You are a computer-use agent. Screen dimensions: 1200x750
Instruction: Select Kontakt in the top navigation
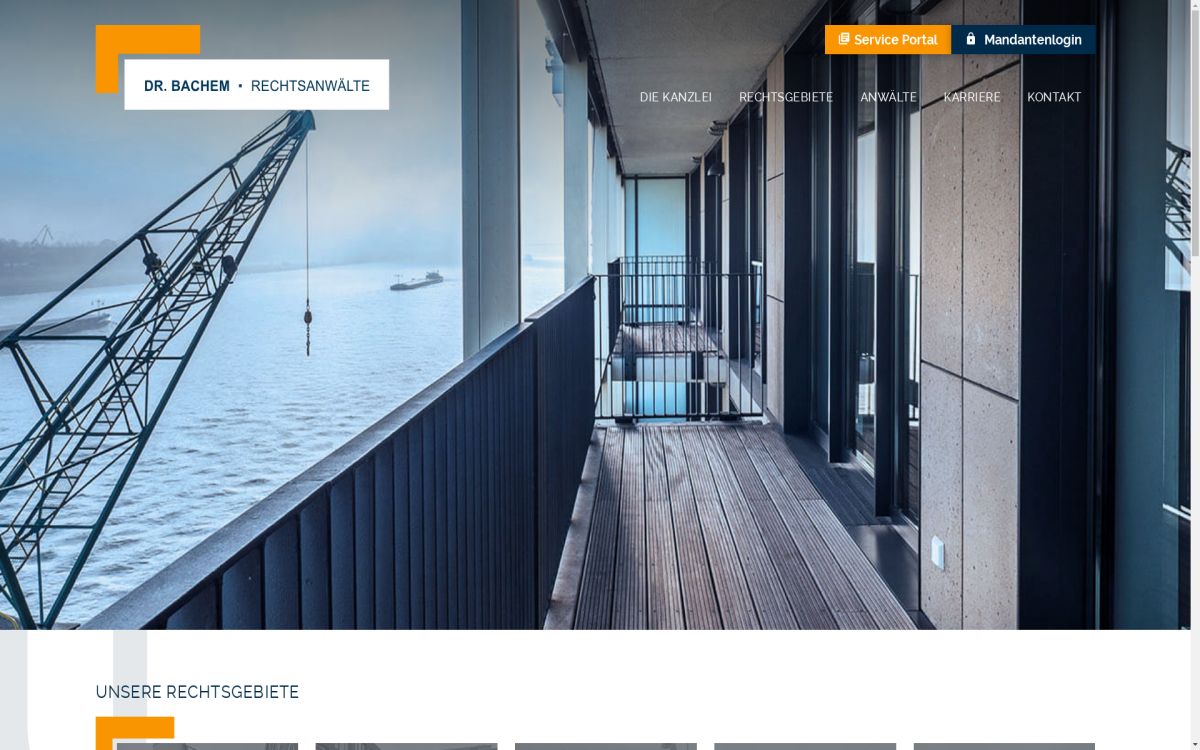(1054, 97)
